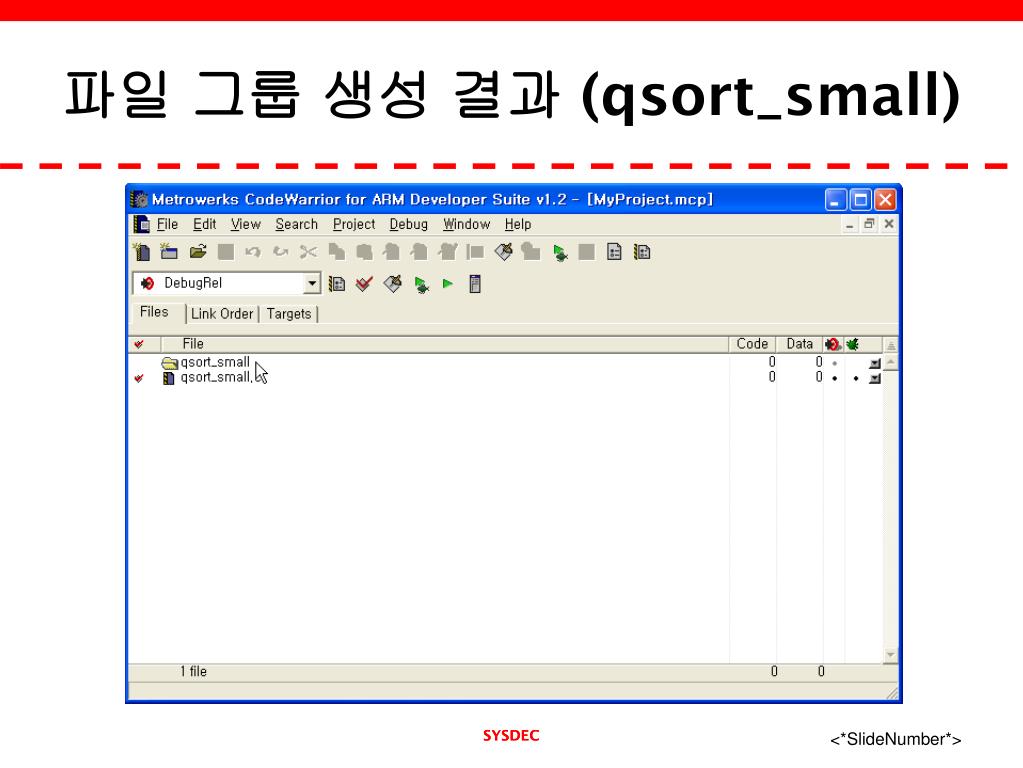The width and height of the screenshot is (1023, 768).
Task: Click the green bug debug column header
Action: (852, 345)
